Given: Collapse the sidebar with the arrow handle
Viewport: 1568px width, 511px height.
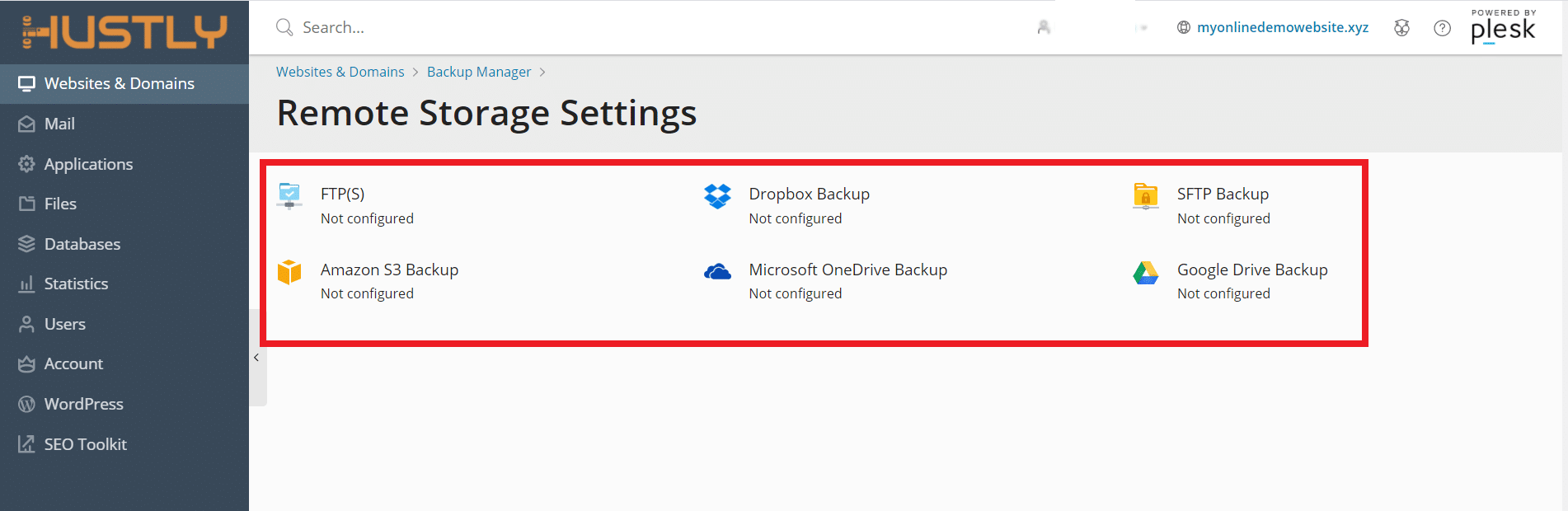Looking at the screenshot, I should [x=257, y=358].
